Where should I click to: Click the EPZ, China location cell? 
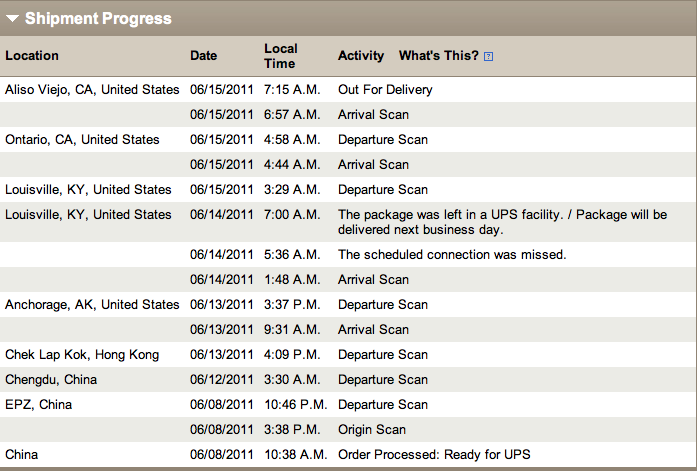click(38, 405)
